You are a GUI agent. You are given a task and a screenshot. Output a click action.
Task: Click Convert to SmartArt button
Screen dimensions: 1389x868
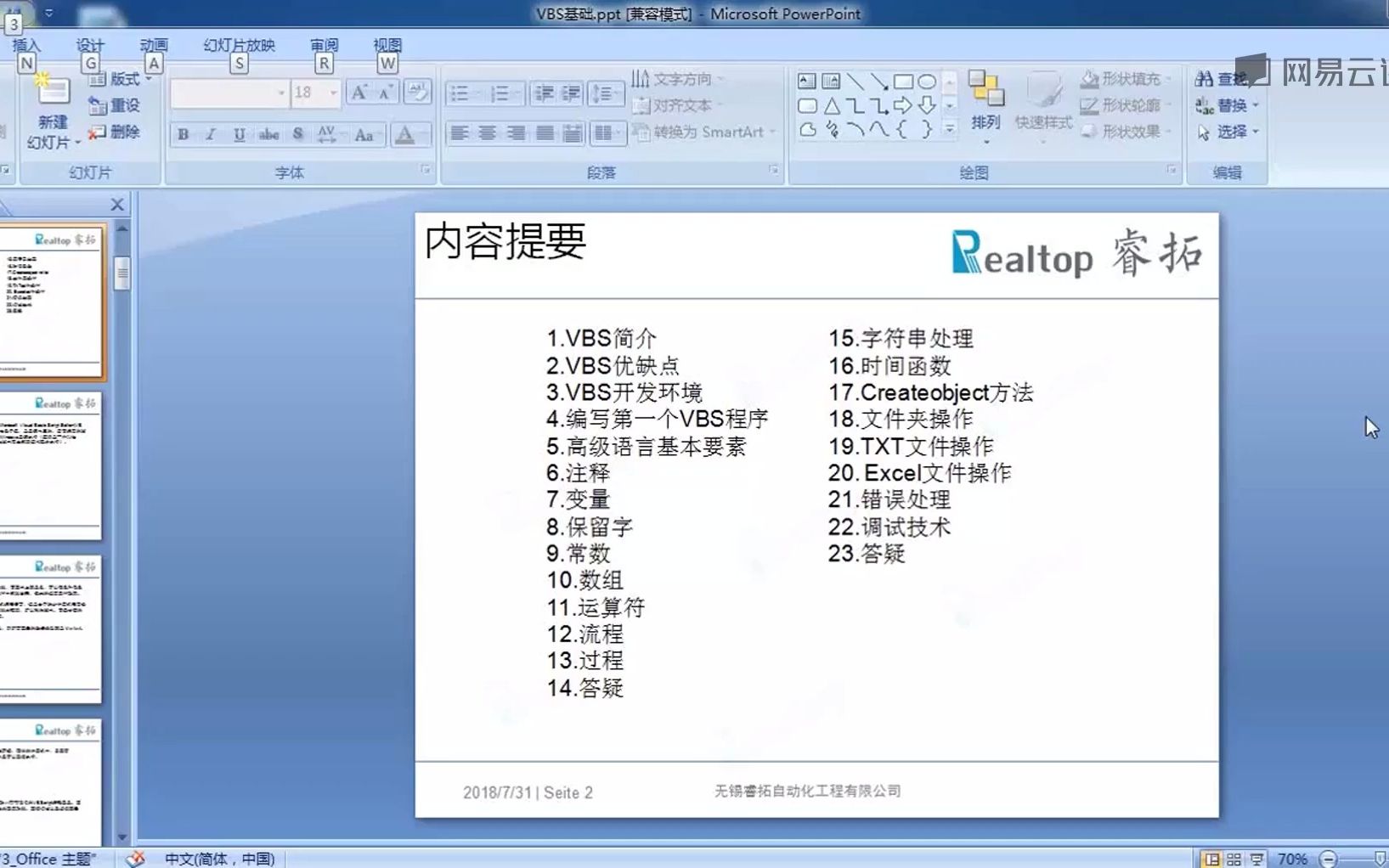(x=704, y=132)
